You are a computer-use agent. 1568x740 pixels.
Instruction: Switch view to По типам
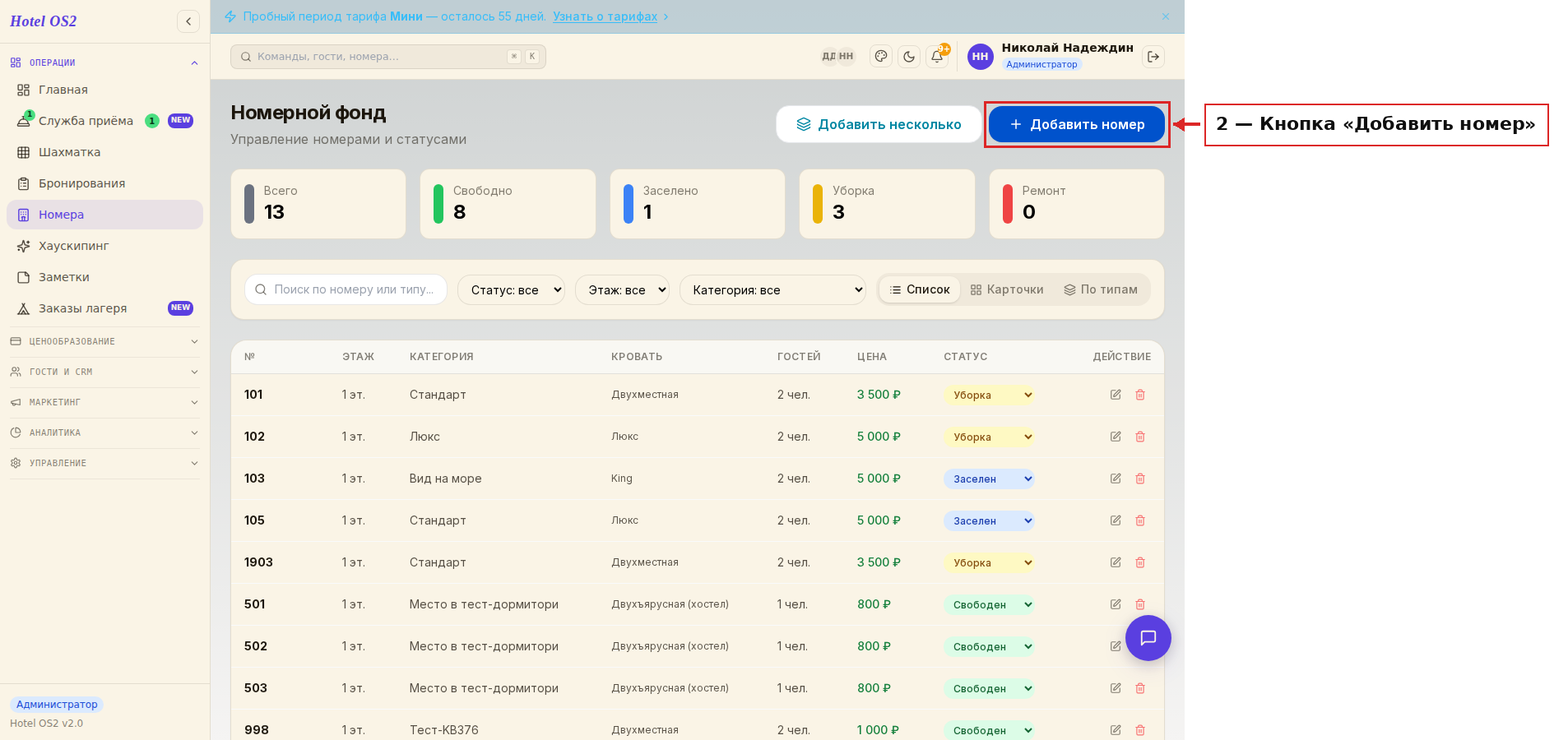(x=1101, y=289)
